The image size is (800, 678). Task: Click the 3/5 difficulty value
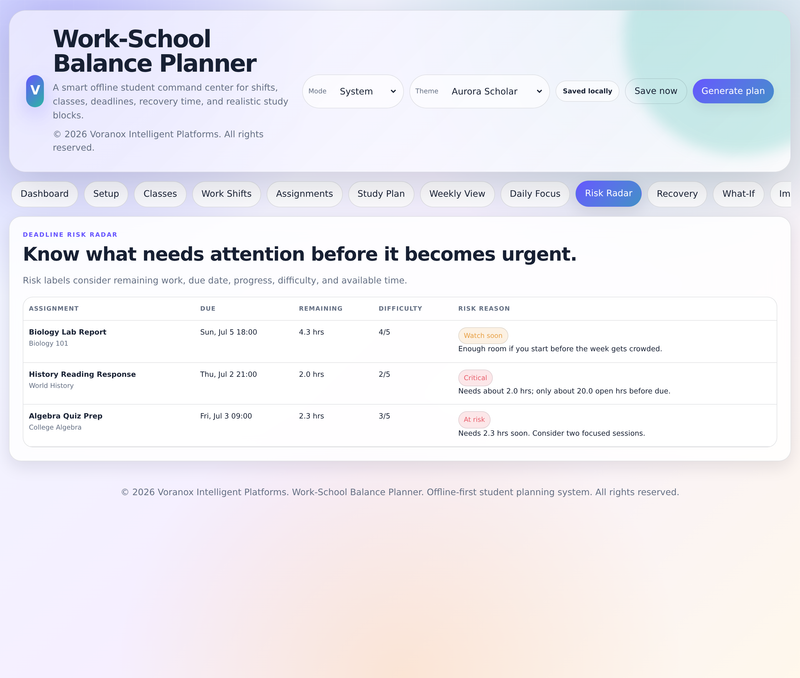(x=384, y=416)
